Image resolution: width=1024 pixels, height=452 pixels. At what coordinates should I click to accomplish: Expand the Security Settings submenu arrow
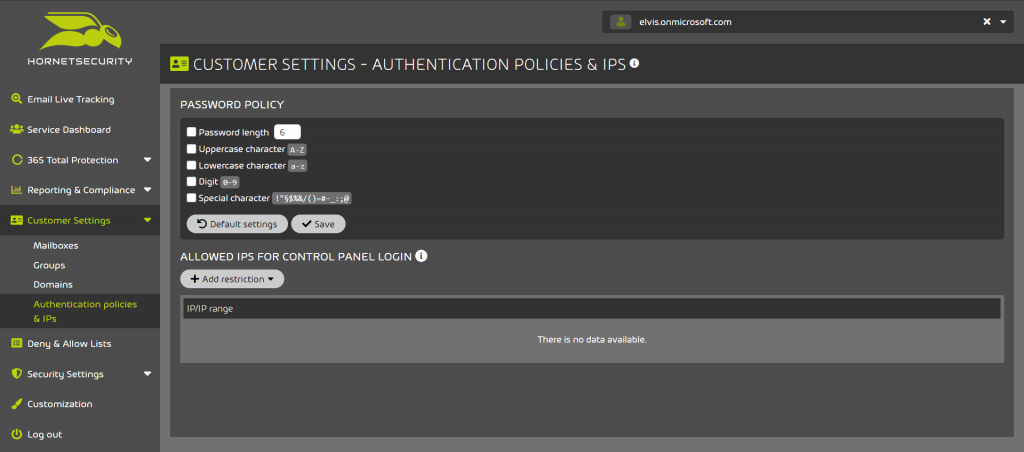click(147, 374)
